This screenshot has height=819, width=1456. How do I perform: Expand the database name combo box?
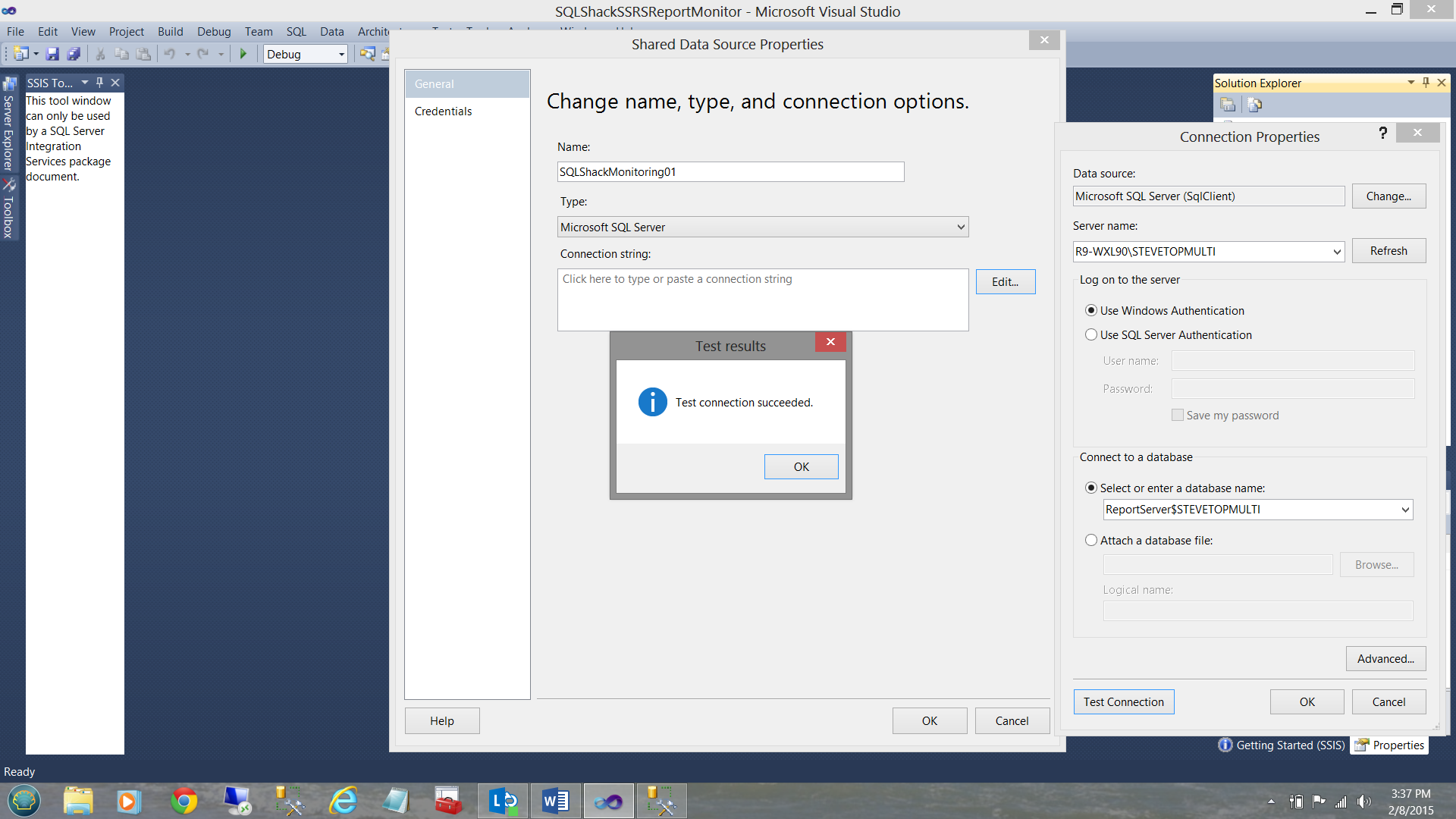[1404, 510]
